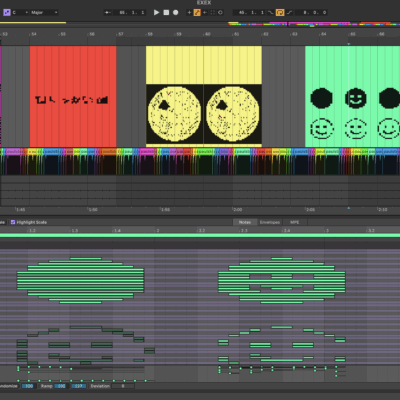Screen dimensions: 400x400
Task: Select the top note of the left oval
Action: coord(86,258)
